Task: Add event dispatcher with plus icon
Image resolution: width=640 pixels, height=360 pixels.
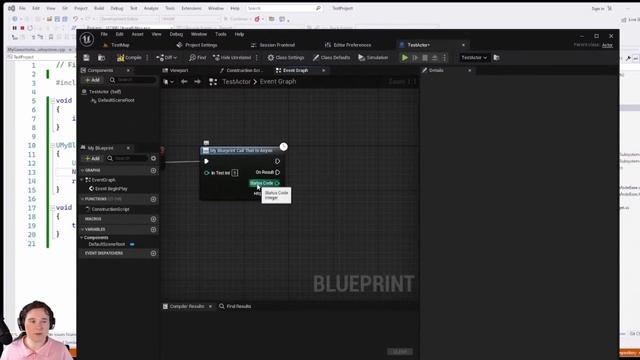Action: (x=153, y=253)
